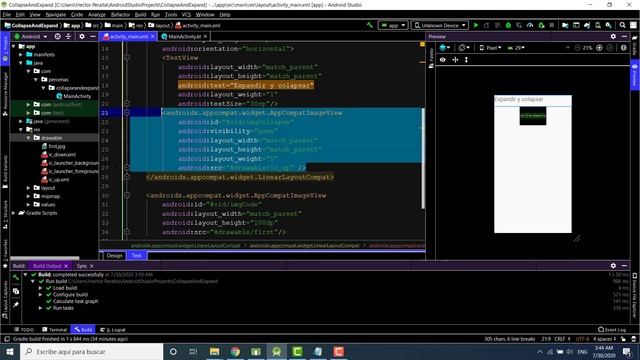Open the Refactor menu

(x=120, y=15)
